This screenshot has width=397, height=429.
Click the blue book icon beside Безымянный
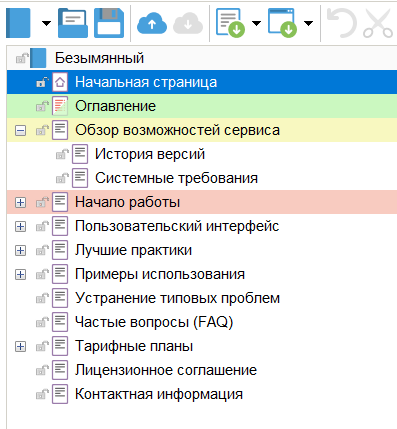(38, 58)
